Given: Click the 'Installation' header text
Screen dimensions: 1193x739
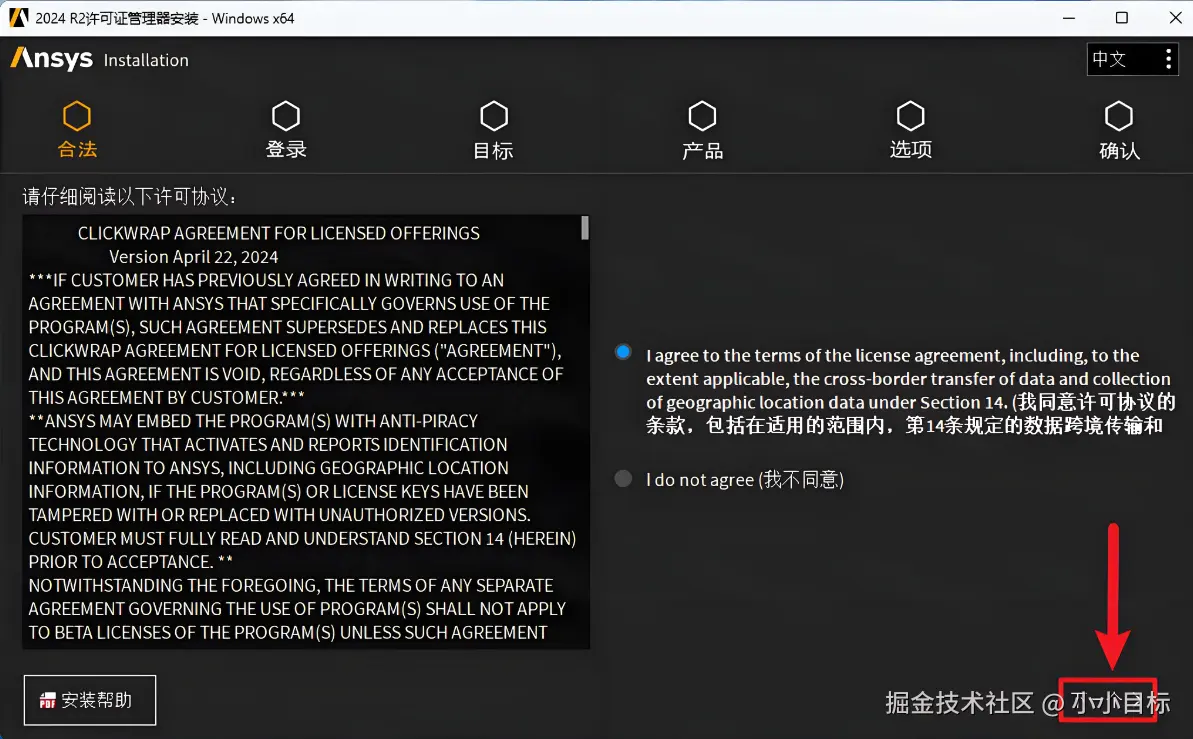Looking at the screenshot, I should coord(146,60).
